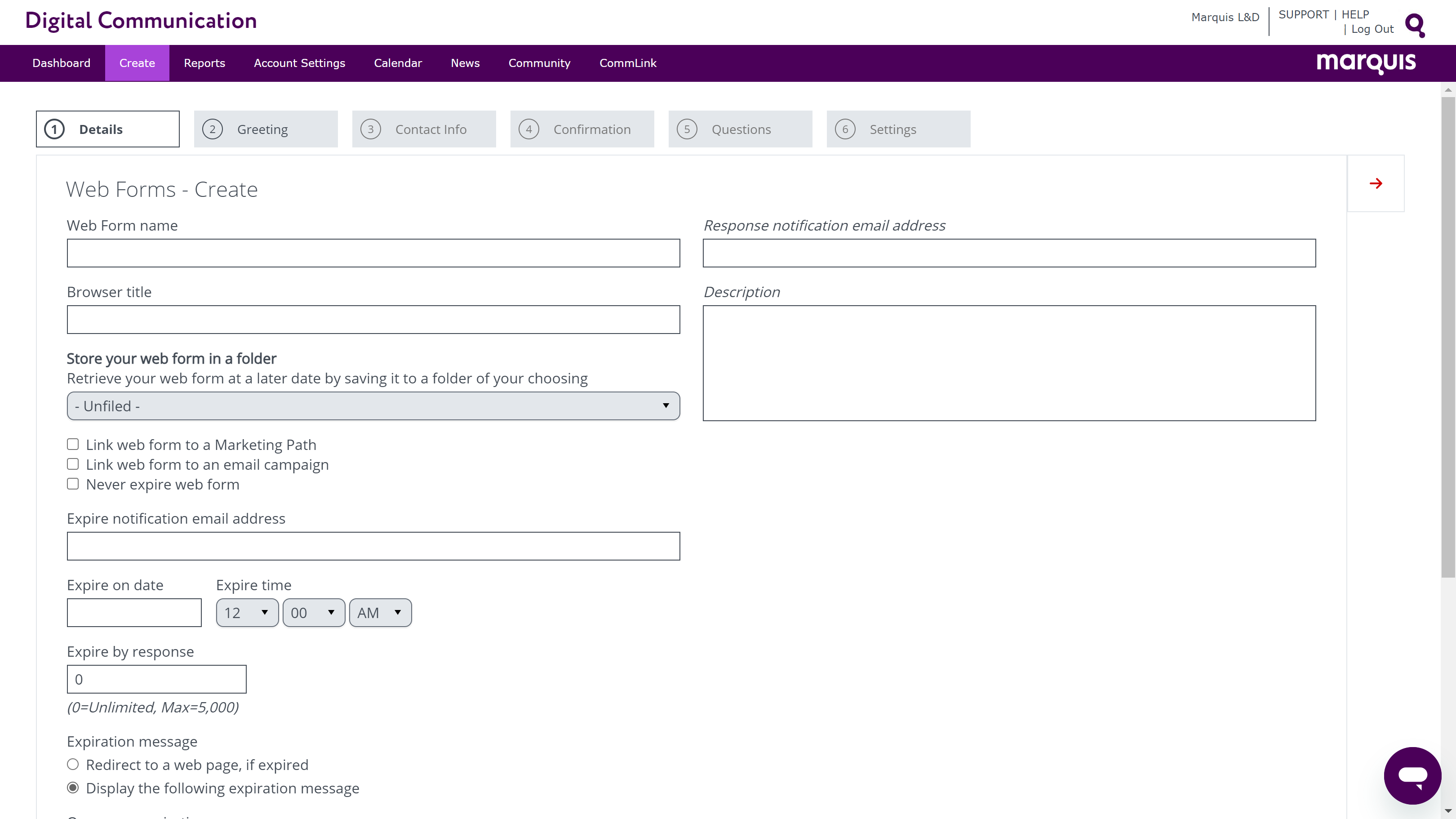Click the HELP link
1456x819 pixels.
pyautogui.click(x=1355, y=14)
